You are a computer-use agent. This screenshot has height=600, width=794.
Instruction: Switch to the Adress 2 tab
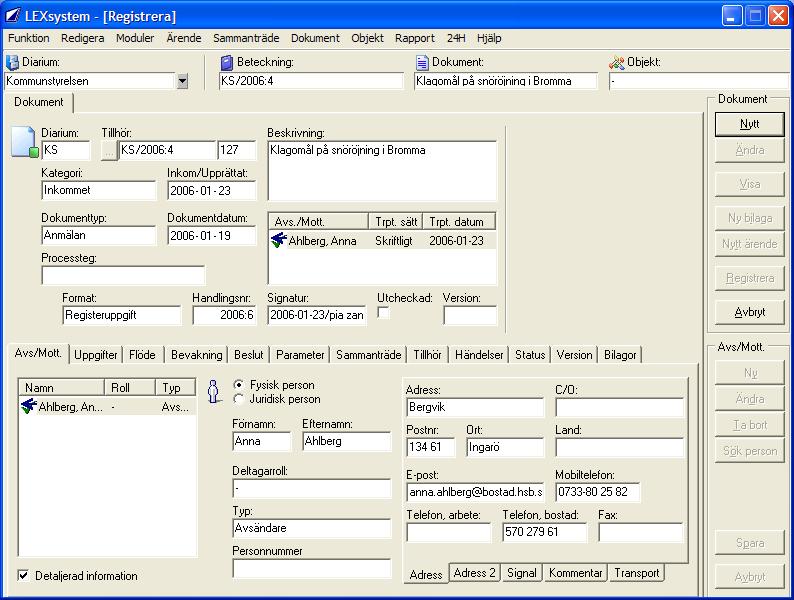click(x=474, y=573)
